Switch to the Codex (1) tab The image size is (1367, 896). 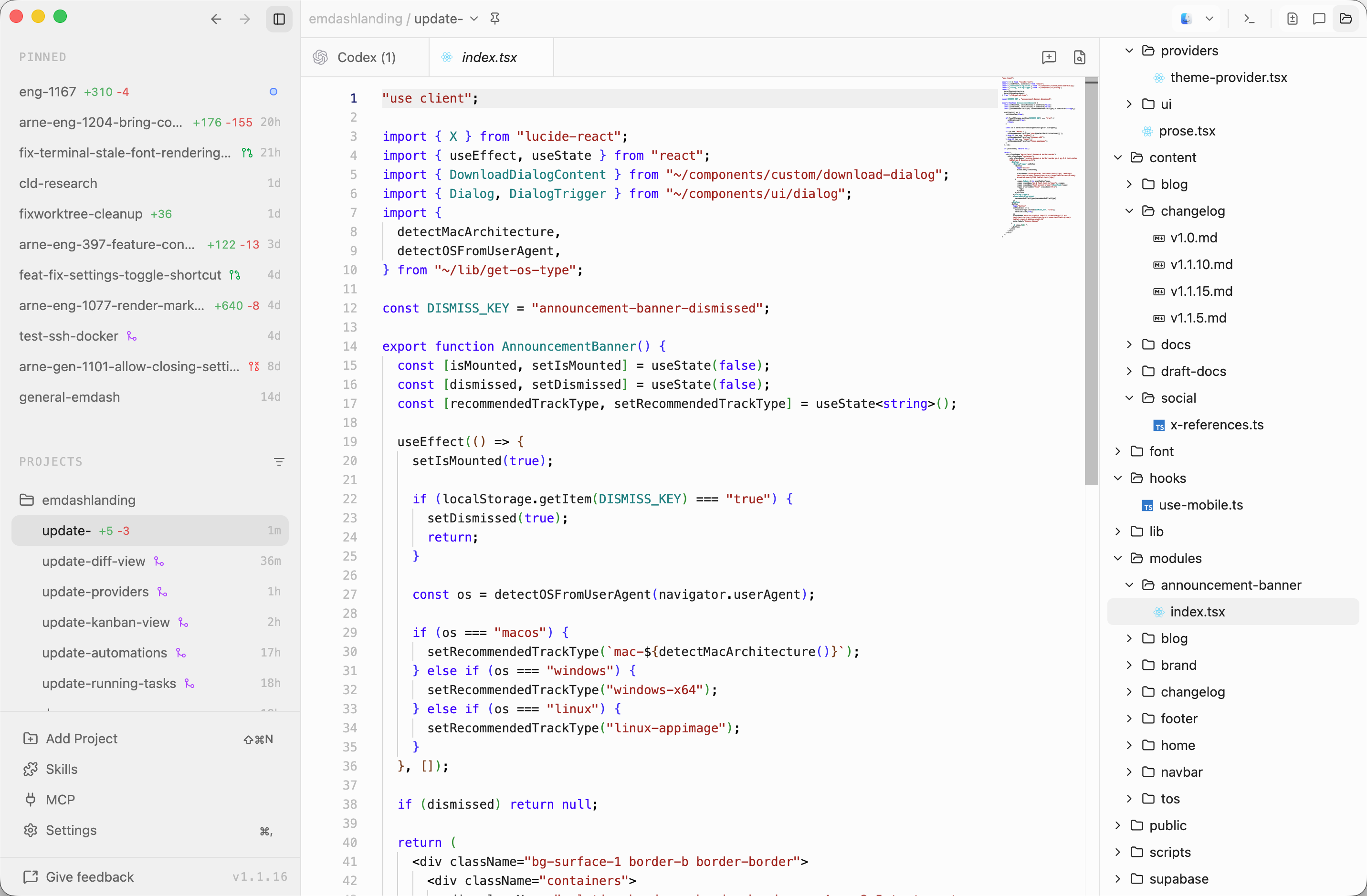pos(365,57)
